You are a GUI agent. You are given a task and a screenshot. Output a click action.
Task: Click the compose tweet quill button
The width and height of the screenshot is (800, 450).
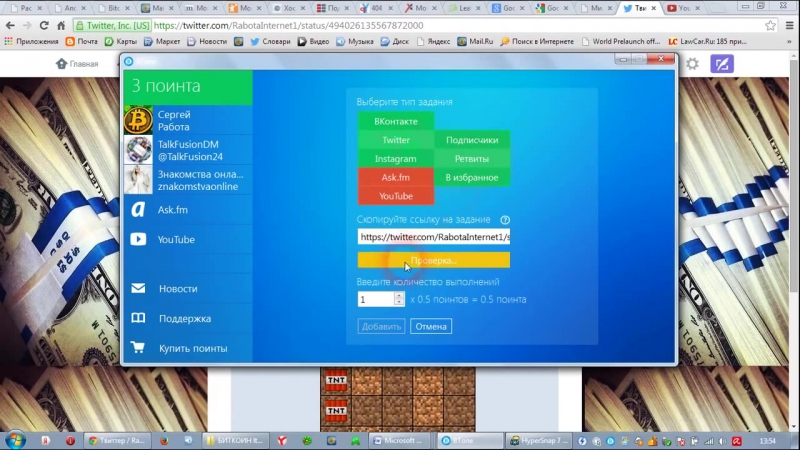click(x=722, y=64)
